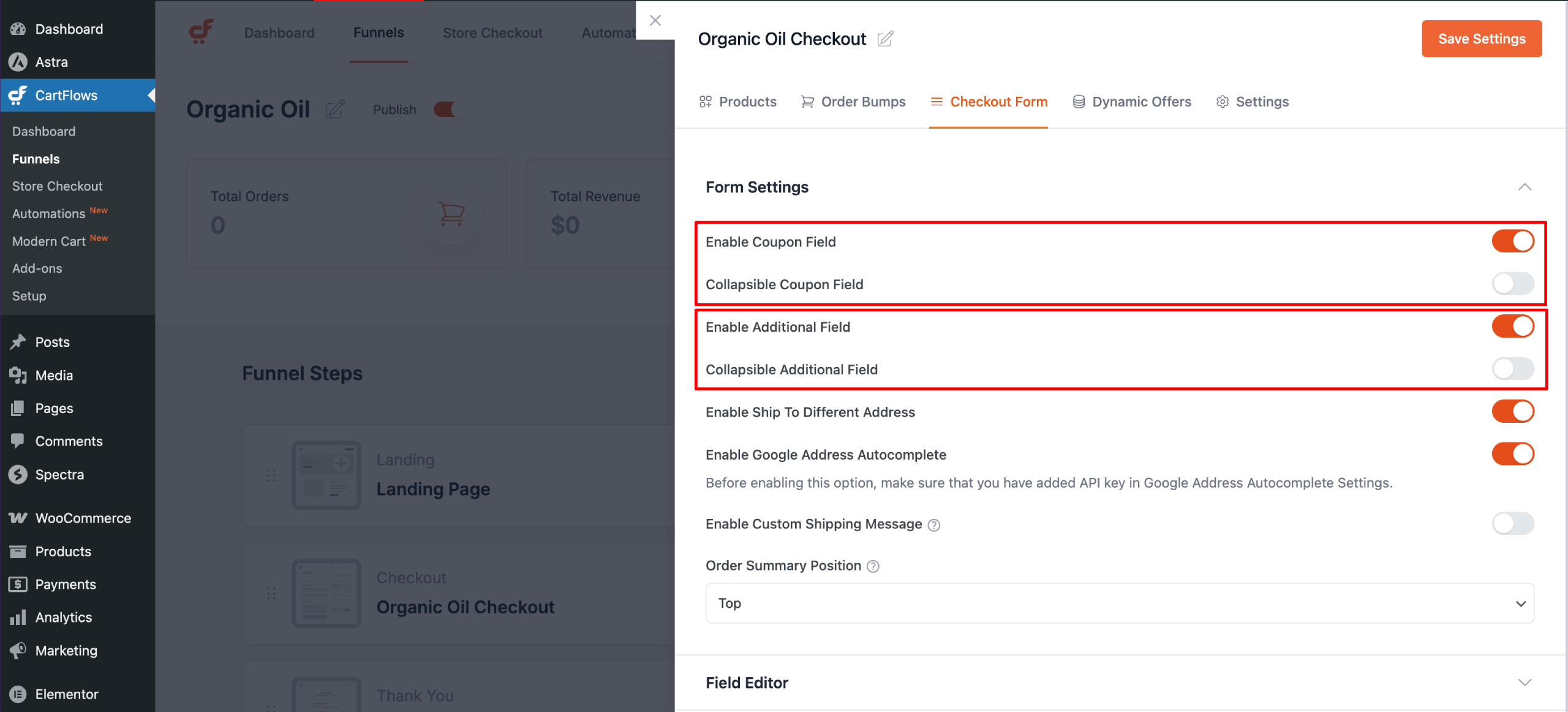Viewport: 1568px width, 712px height.
Task: Open Funnels in CartFlows sidebar submenu
Action: click(36, 159)
